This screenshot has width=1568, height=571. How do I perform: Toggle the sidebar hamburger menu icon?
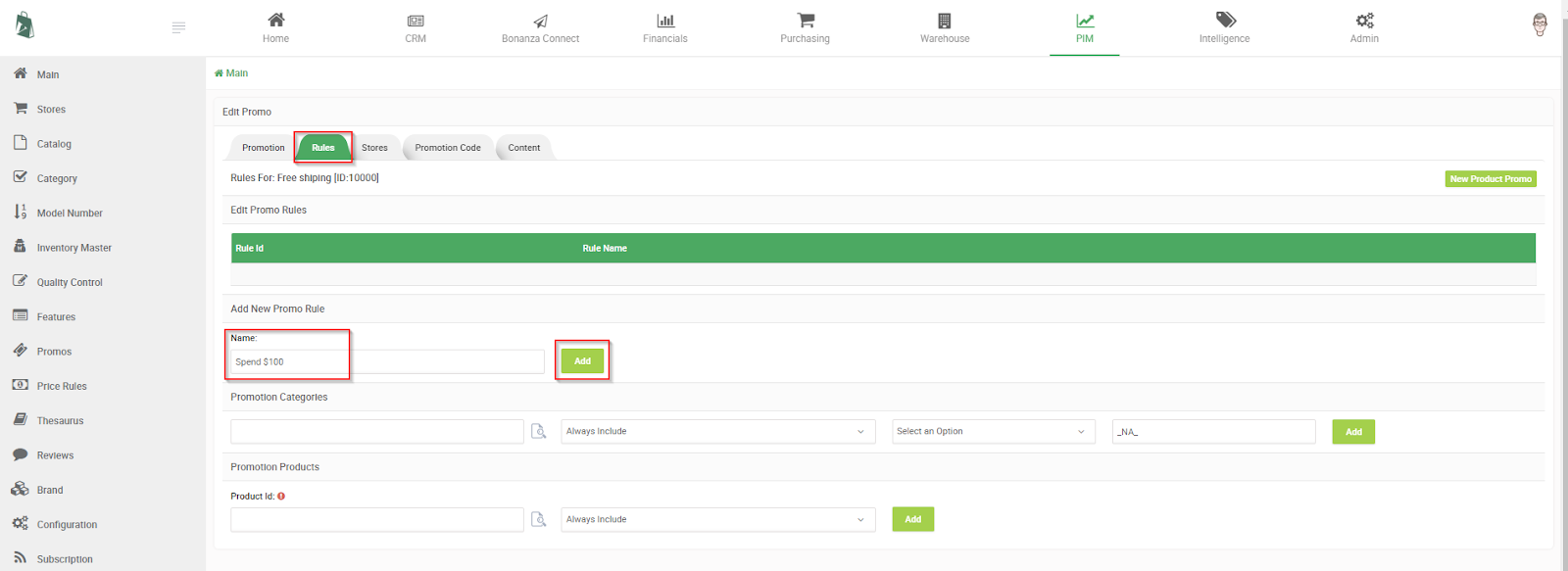point(178,27)
